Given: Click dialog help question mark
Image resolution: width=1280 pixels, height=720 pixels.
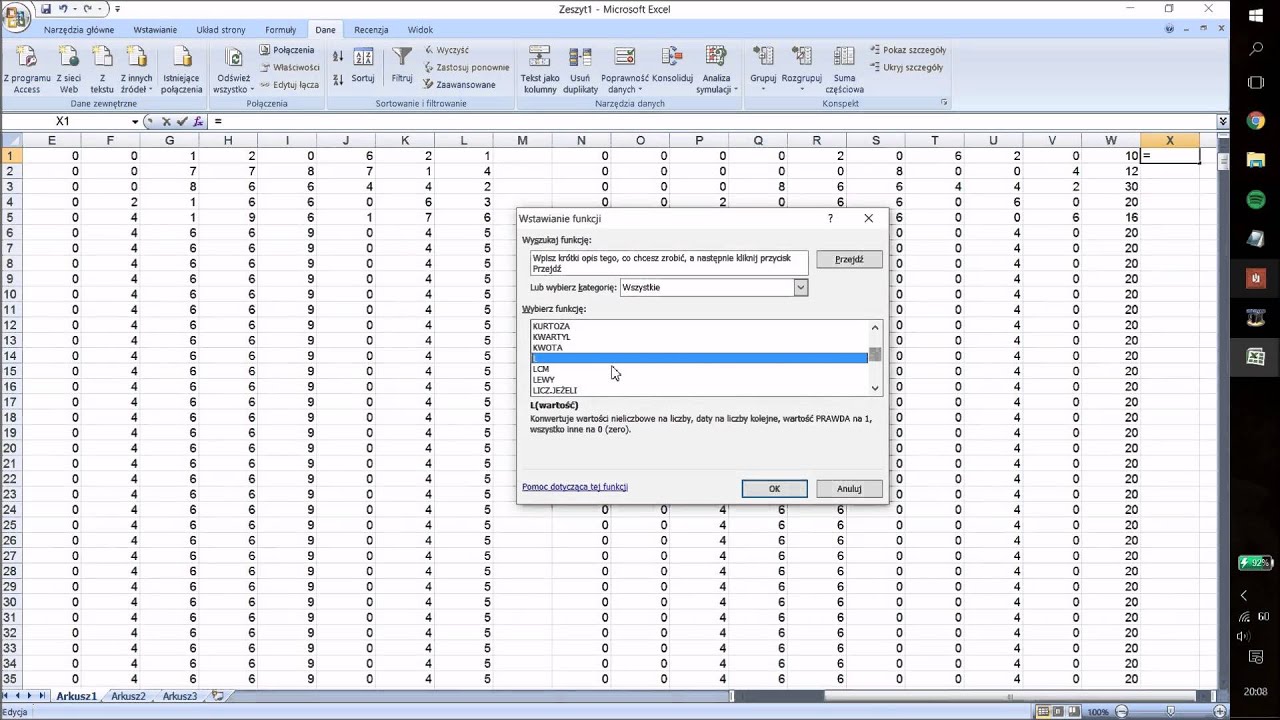Looking at the screenshot, I should pos(830,218).
